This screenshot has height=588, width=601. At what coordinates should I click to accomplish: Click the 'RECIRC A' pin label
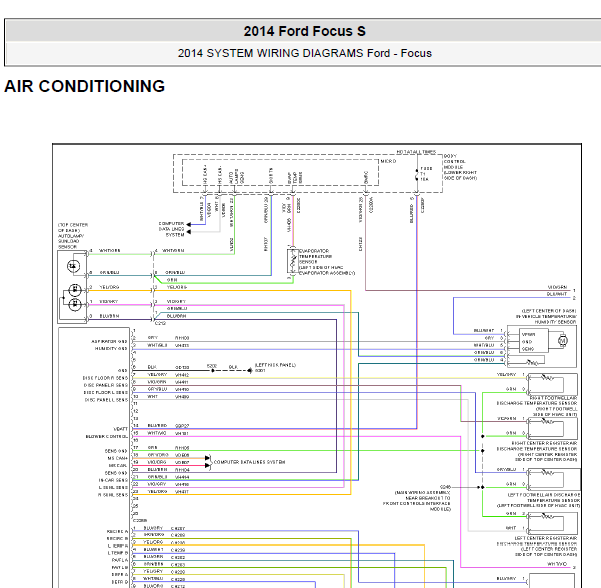117,531
